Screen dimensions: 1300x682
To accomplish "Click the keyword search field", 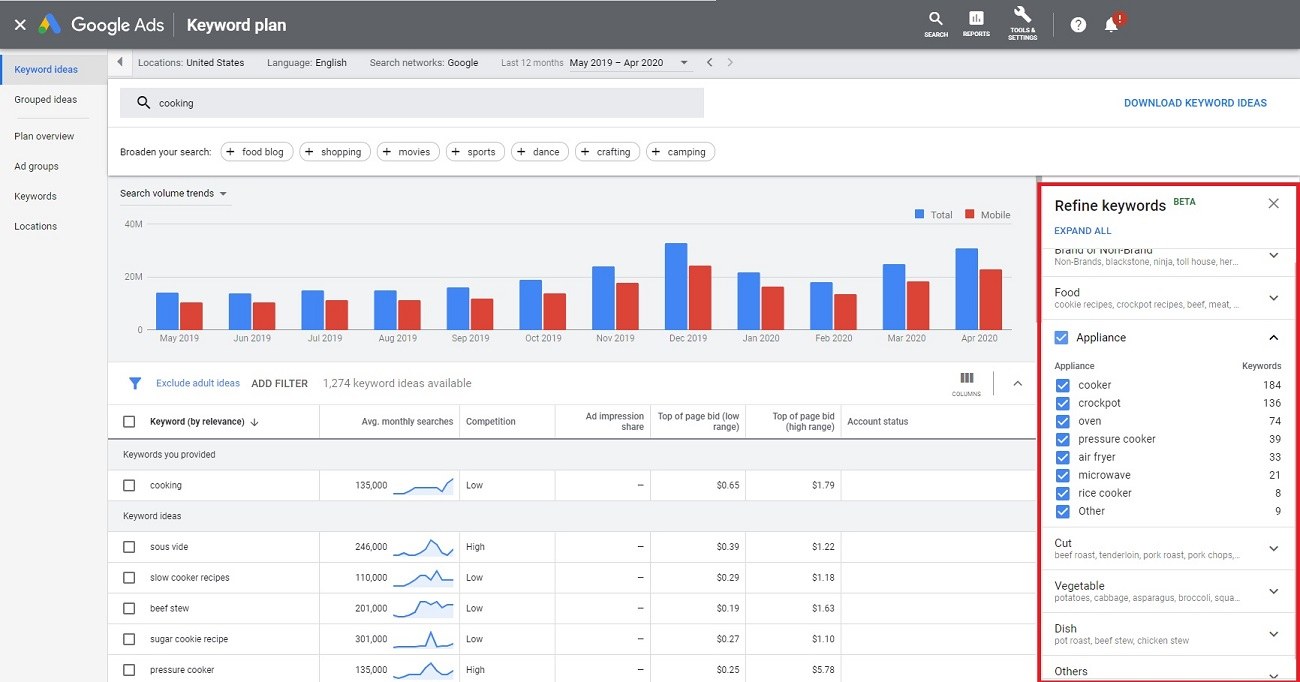I will tap(412, 103).
